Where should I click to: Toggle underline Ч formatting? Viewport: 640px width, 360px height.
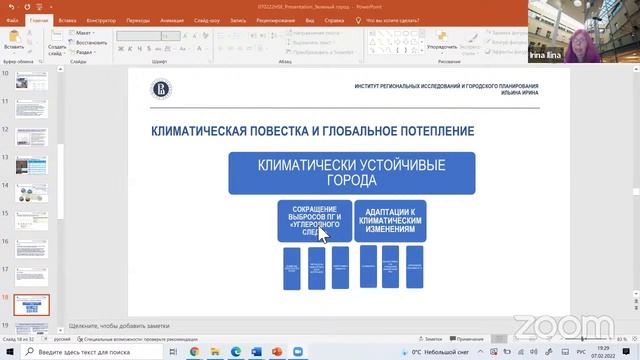coord(140,49)
